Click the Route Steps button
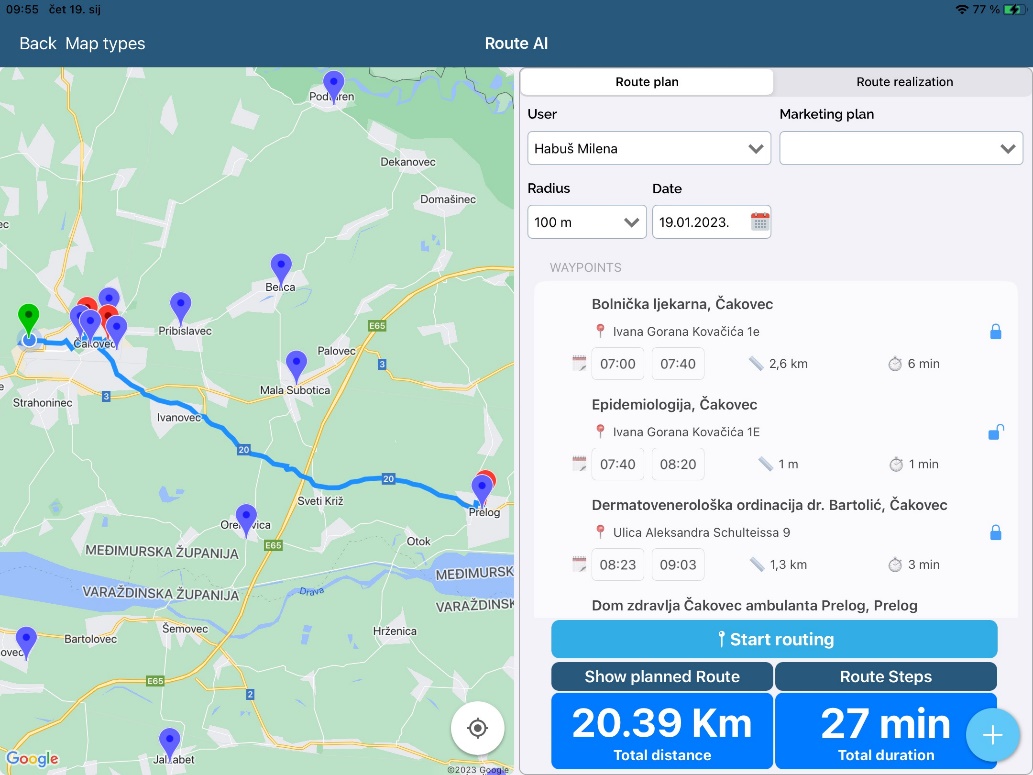The width and height of the screenshot is (1033, 775). point(885,677)
